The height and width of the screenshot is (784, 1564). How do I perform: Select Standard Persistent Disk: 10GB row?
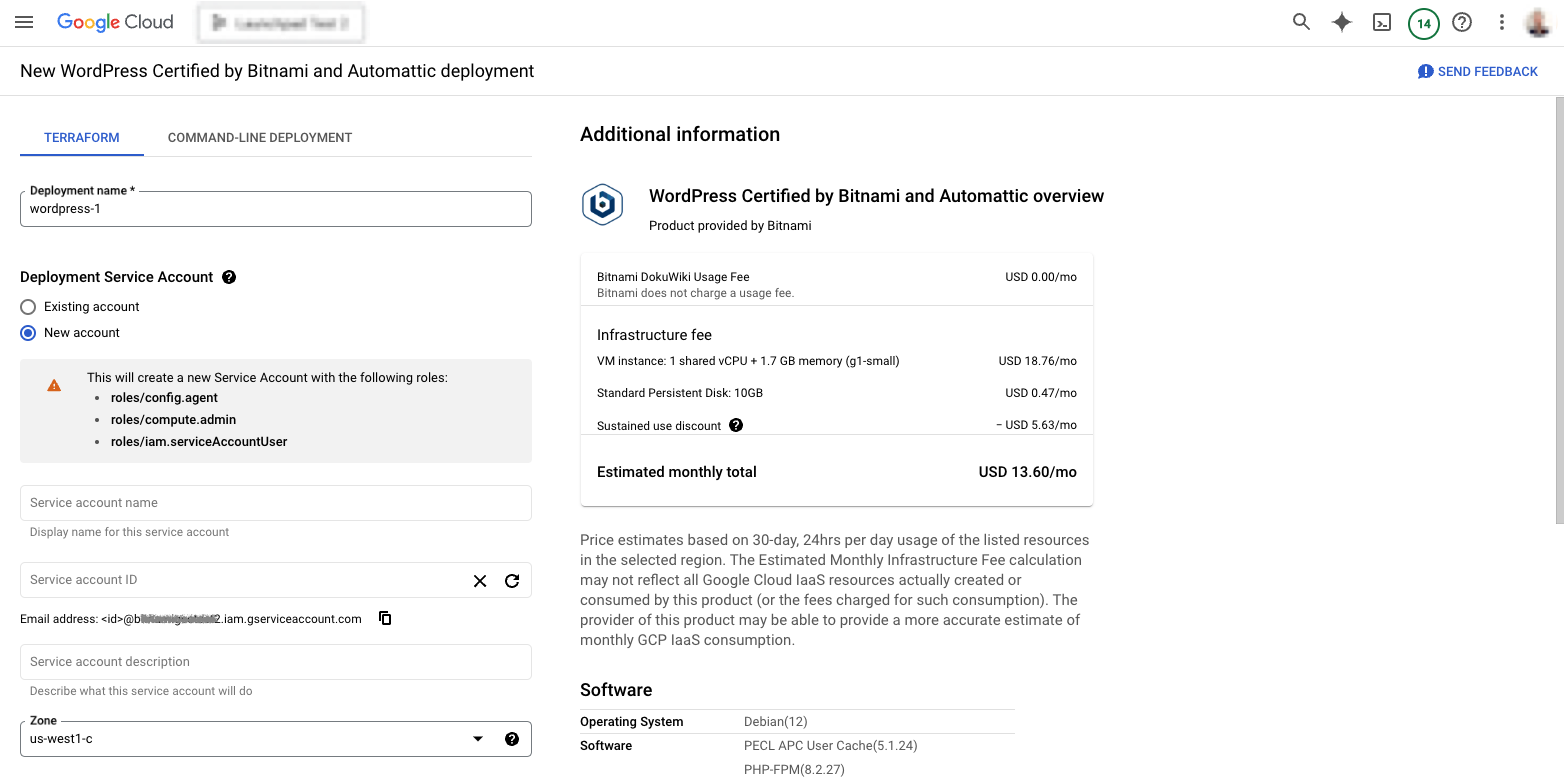[x=837, y=393]
